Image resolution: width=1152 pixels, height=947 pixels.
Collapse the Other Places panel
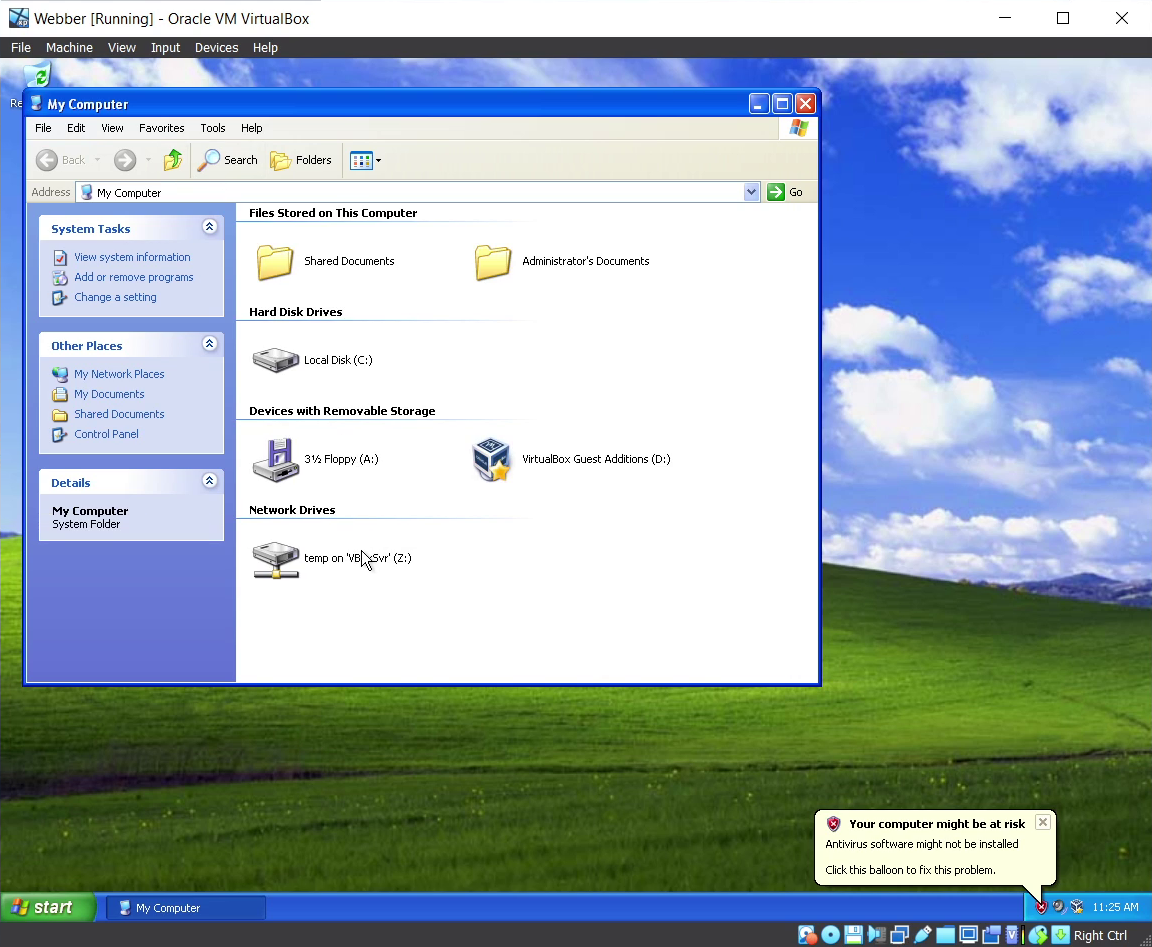[209, 345]
